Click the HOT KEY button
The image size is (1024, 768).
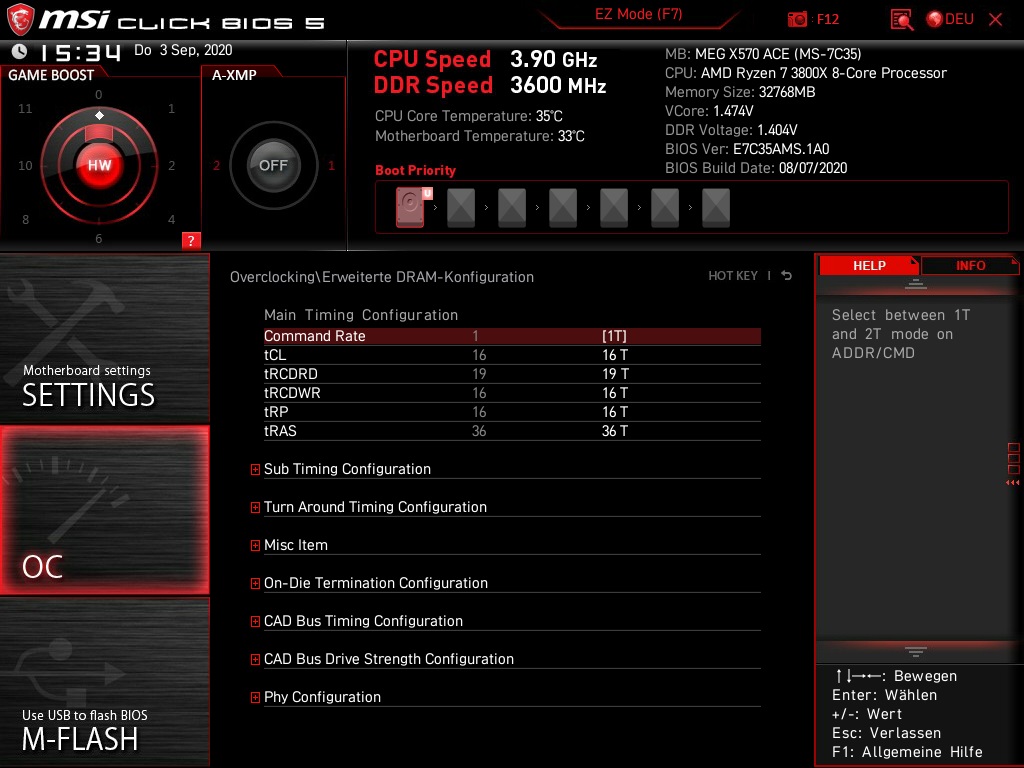733,276
